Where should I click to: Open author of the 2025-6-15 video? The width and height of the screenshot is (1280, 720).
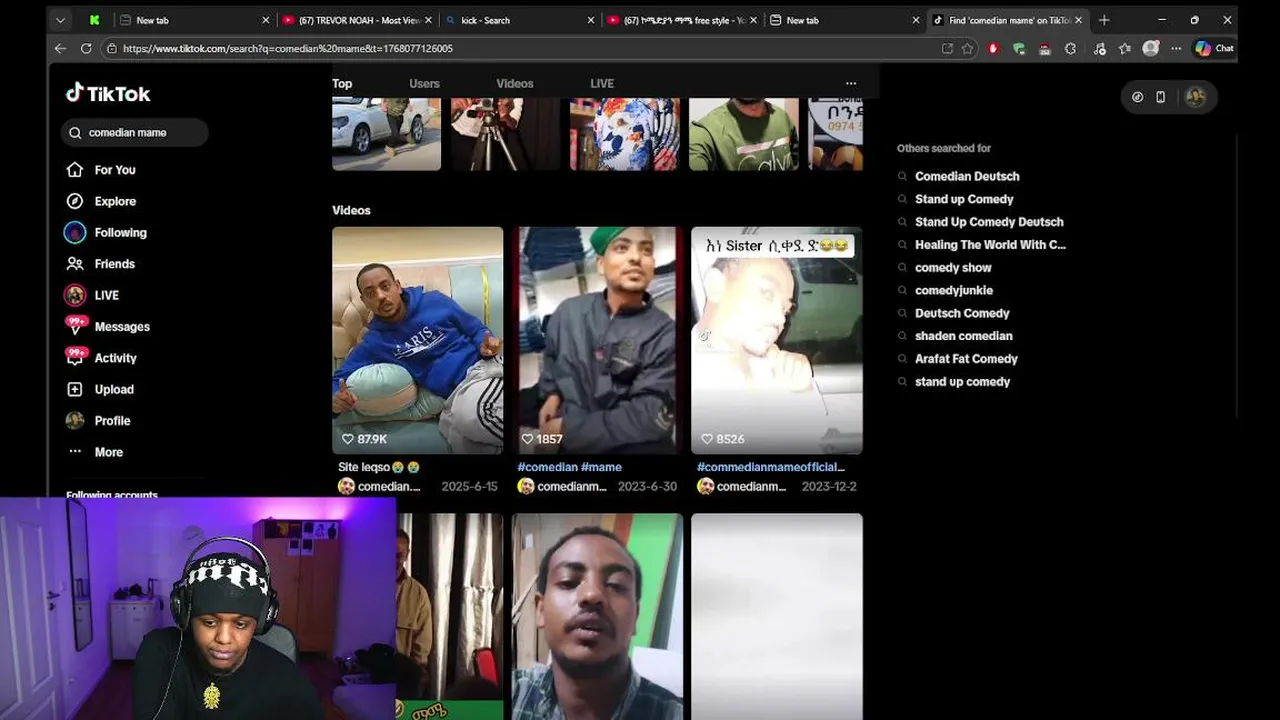[x=380, y=486]
